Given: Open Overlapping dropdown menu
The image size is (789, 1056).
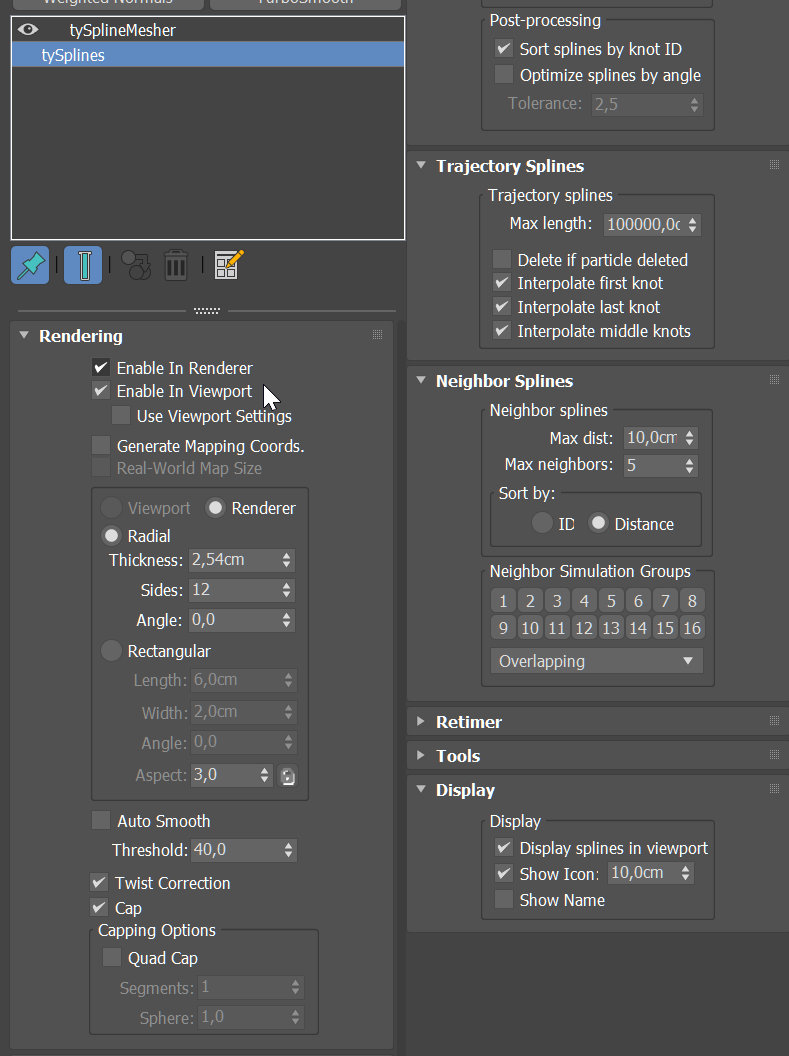Looking at the screenshot, I should tap(597, 661).
